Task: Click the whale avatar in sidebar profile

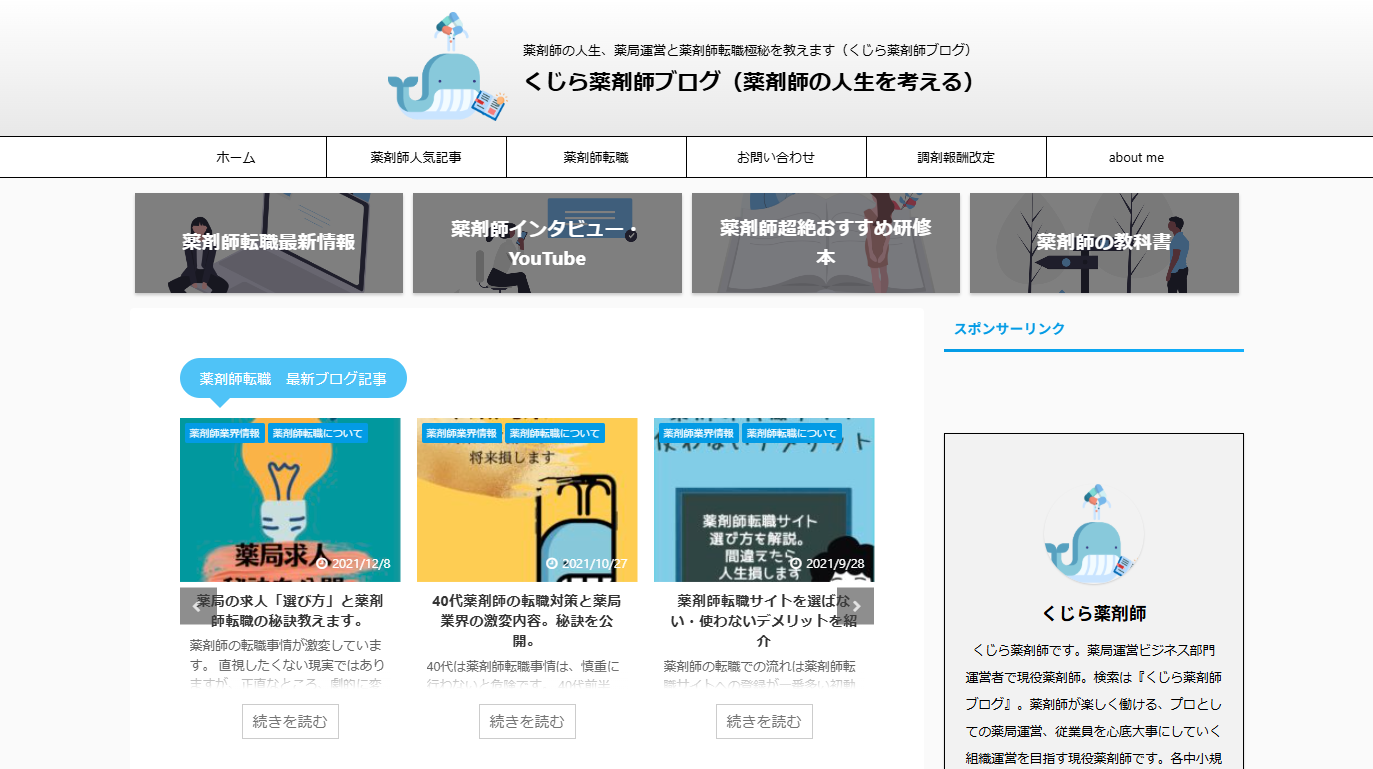Action: [x=1093, y=534]
